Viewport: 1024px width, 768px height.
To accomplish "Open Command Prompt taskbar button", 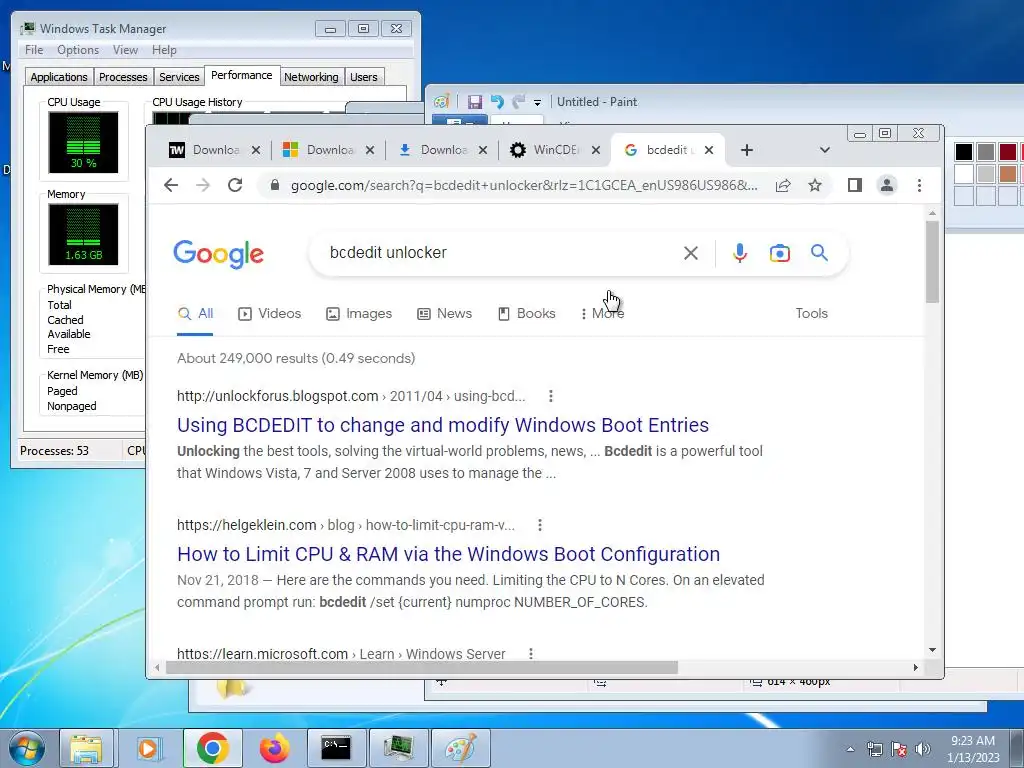I will 336,748.
